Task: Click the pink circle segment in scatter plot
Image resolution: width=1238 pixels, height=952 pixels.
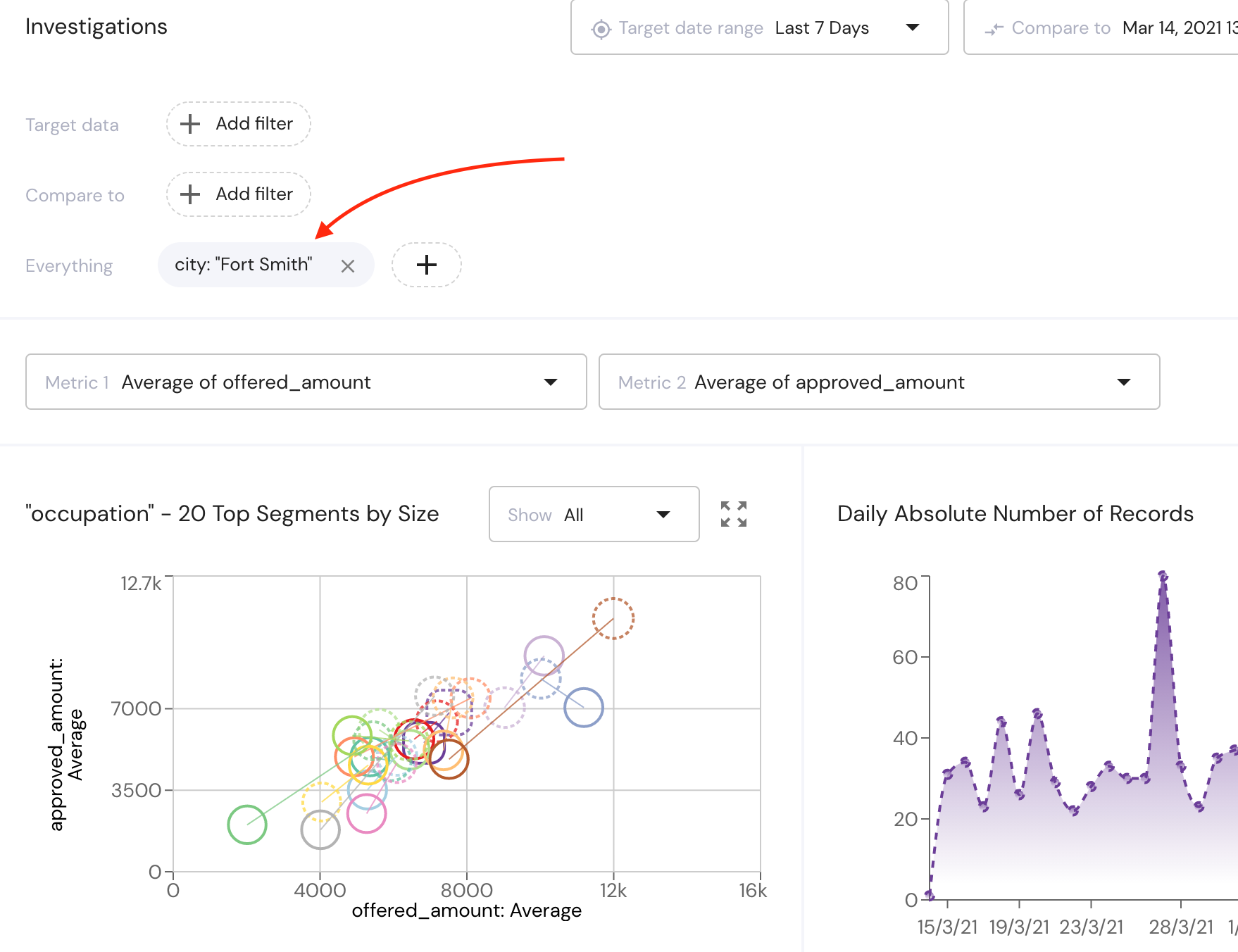Action: tap(367, 813)
